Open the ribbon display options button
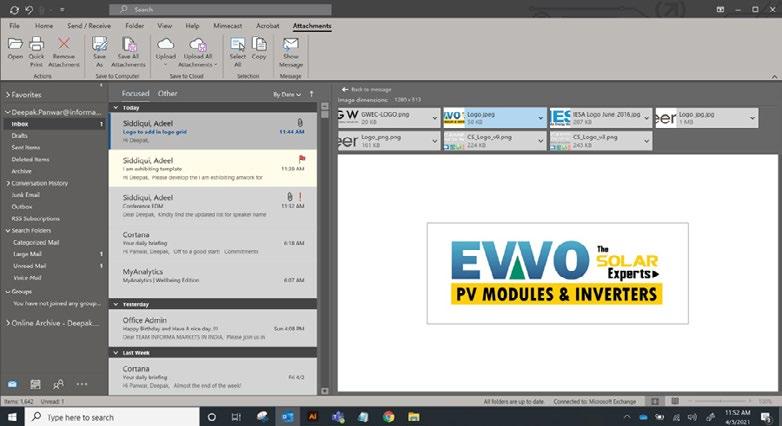Viewport: 782px width, 426px height. pyautogui.click(x=720, y=9)
